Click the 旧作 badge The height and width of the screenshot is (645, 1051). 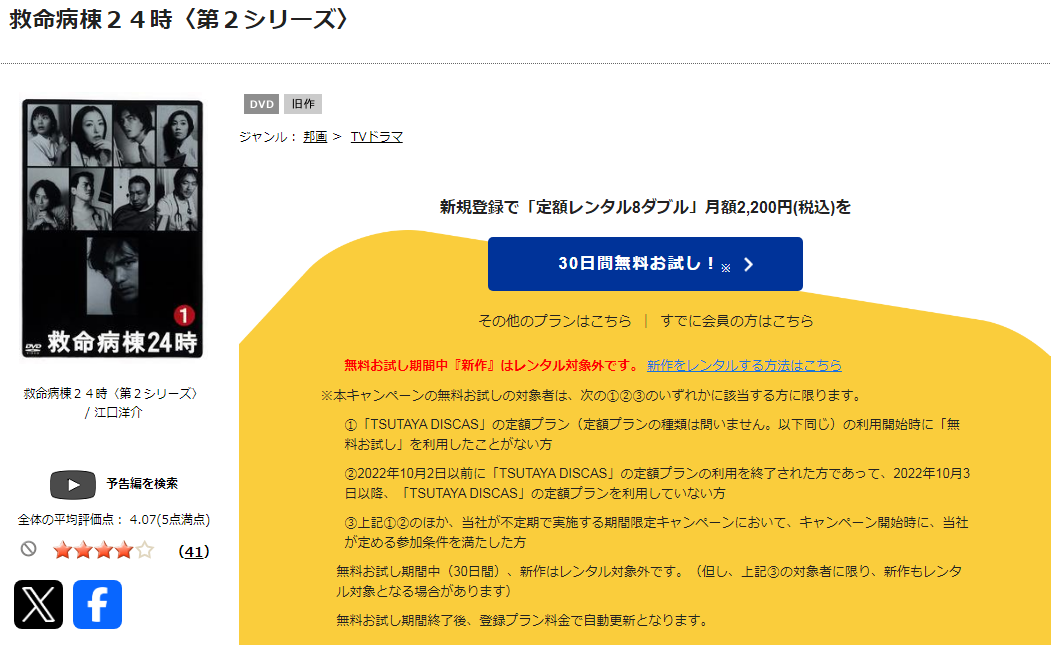coord(303,104)
